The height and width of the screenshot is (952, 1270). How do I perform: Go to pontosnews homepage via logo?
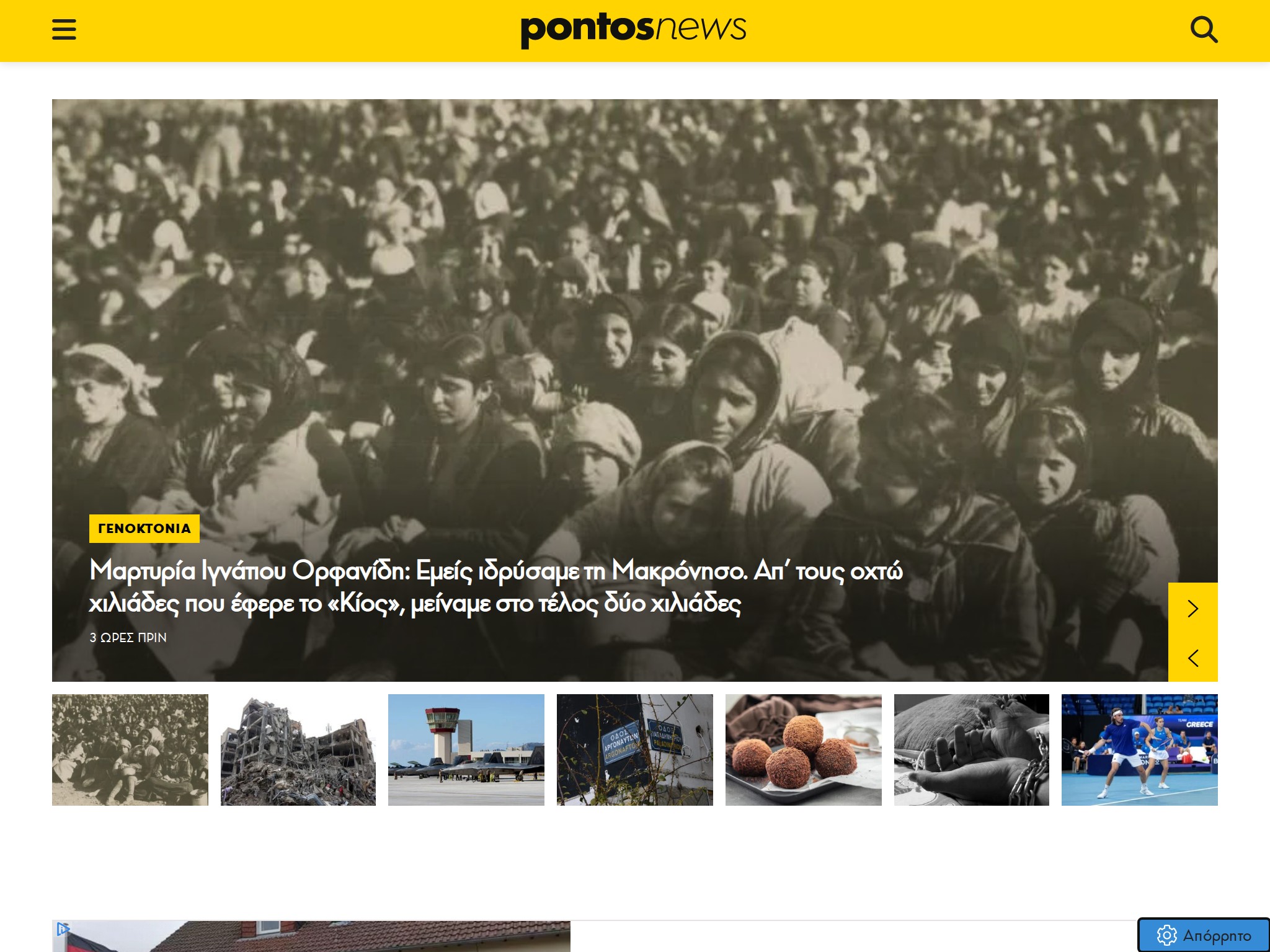click(x=634, y=30)
